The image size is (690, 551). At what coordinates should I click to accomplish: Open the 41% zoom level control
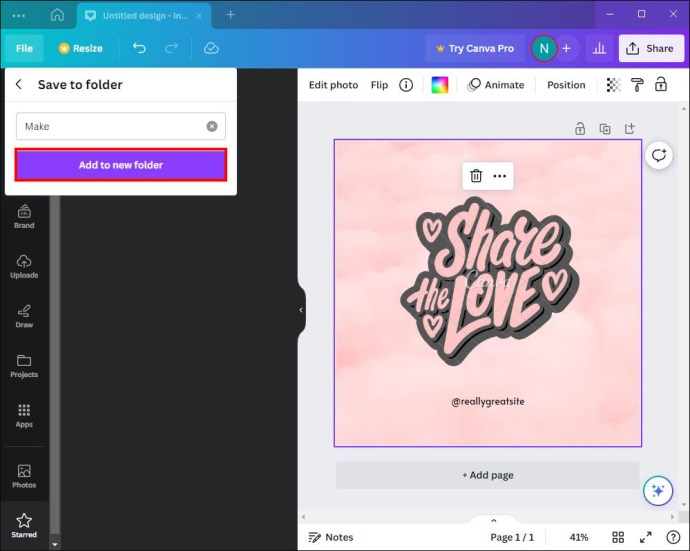click(579, 537)
